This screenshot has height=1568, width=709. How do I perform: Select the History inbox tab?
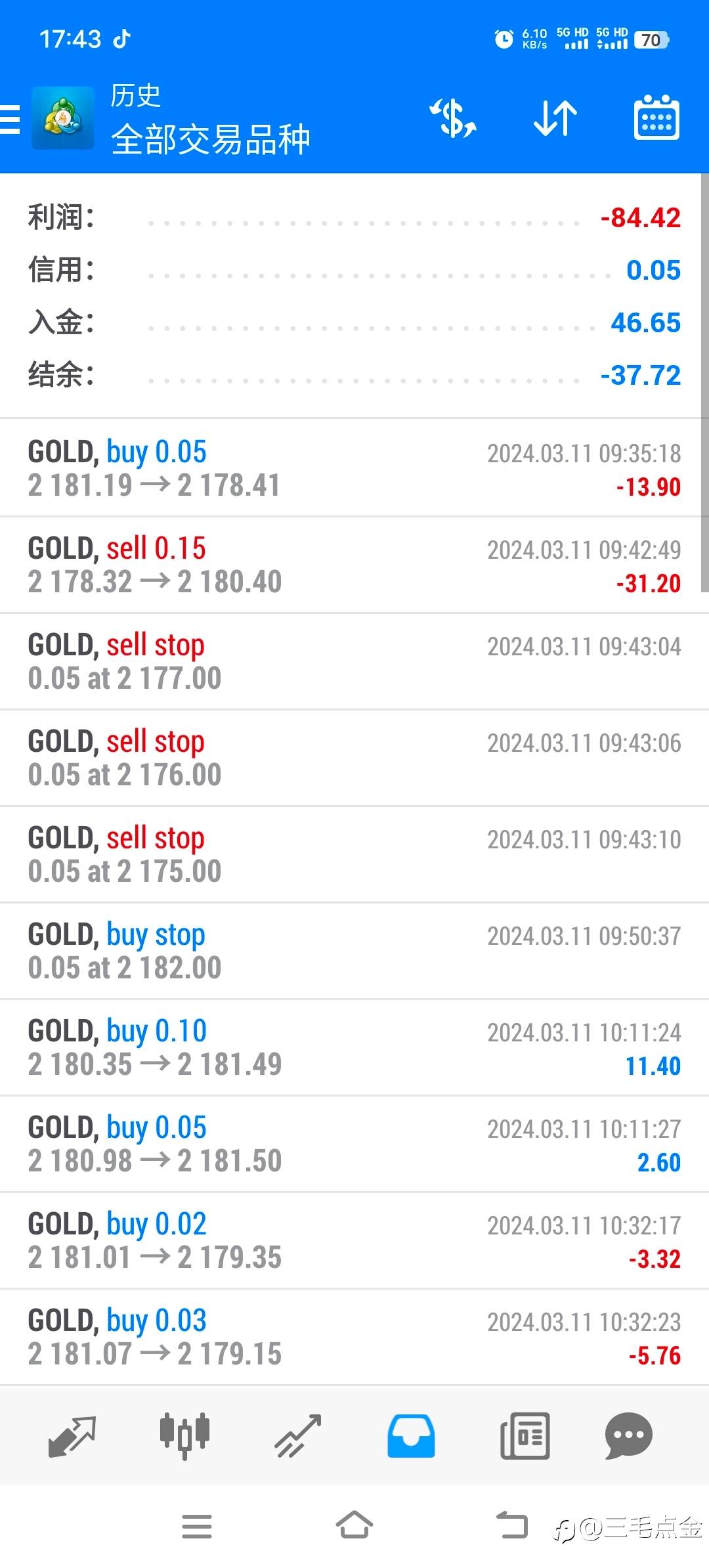pos(411,1436)
